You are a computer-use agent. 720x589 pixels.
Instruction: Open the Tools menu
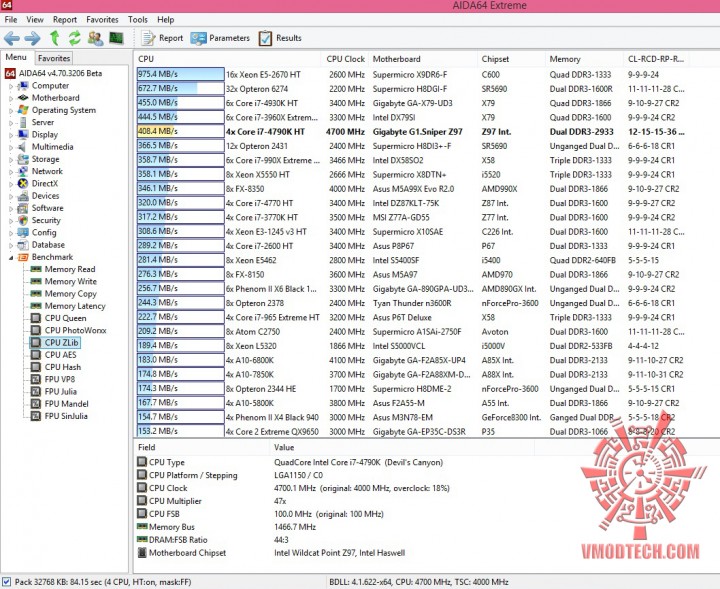138,20
